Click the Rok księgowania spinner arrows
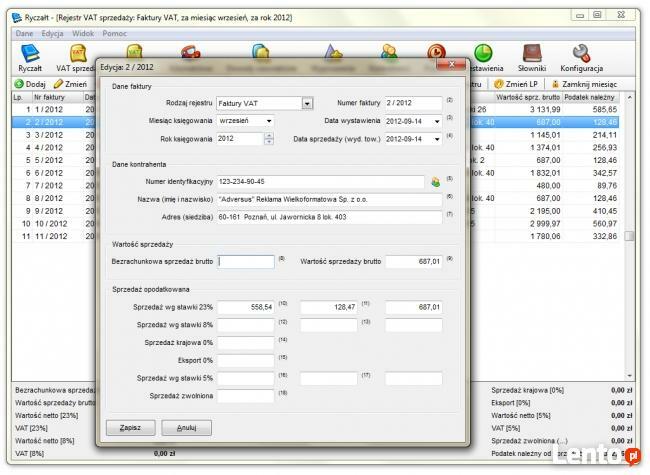Image resolution: width=650 pixels, height=475 pixels. [x=269, y=138]
